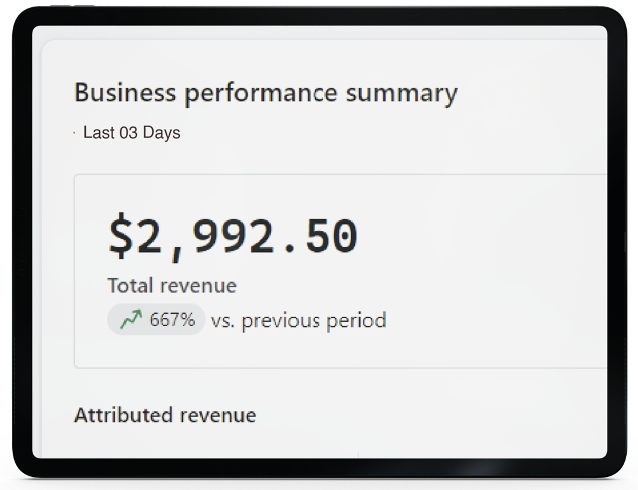
Task: Click the word 'Days' in the date range
Action: pos(162,132)
